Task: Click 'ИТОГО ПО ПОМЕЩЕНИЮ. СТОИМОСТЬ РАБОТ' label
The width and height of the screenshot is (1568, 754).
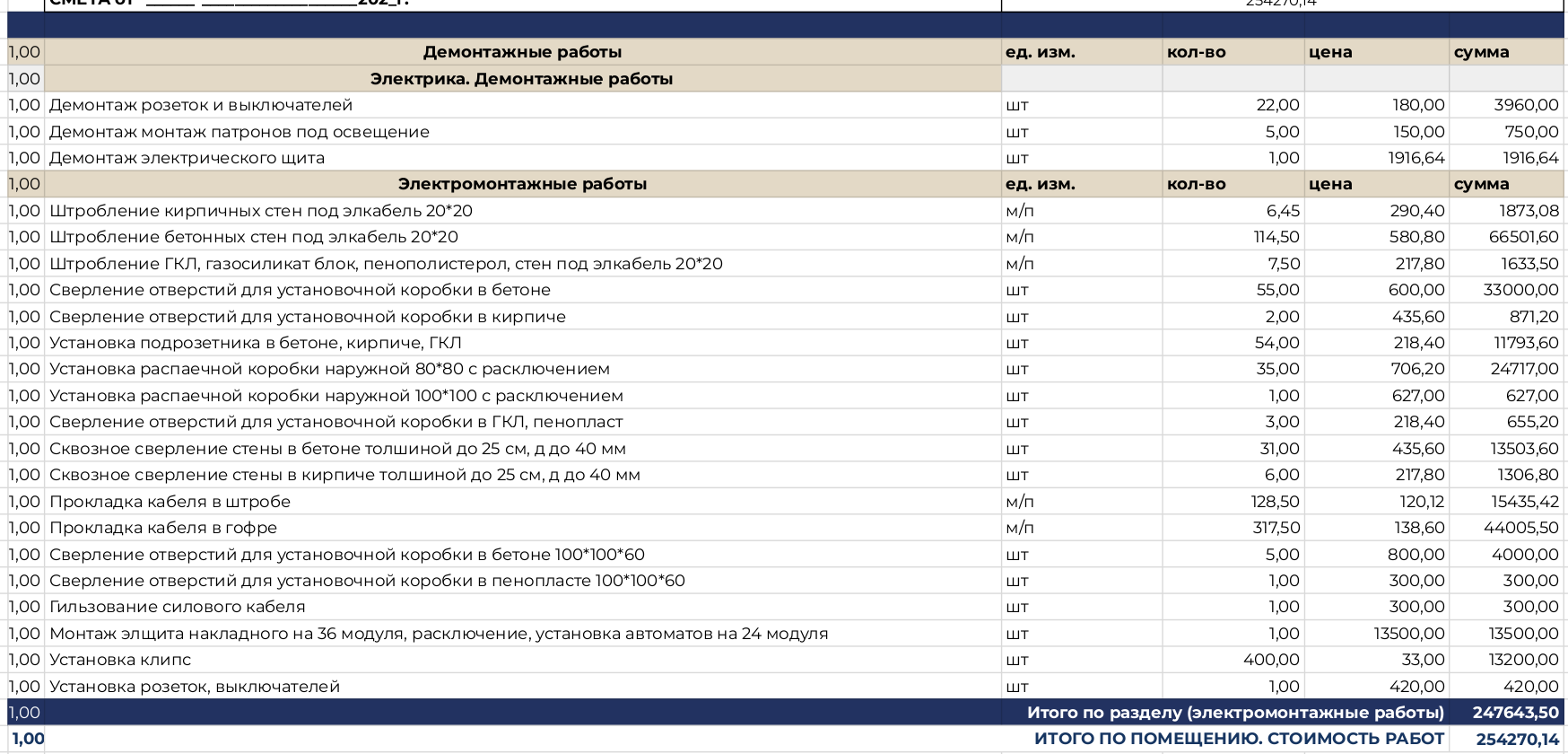Action: coord(1239,739)
